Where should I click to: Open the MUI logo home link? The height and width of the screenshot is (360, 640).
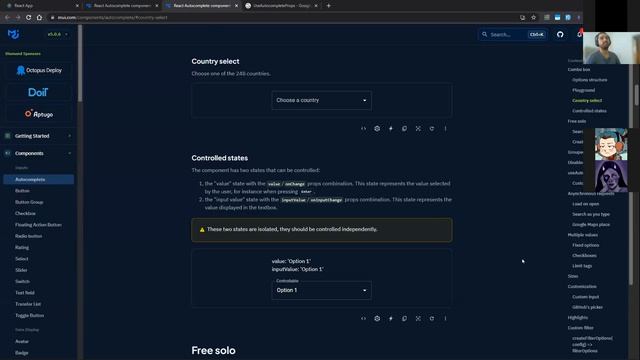[13, 34]
